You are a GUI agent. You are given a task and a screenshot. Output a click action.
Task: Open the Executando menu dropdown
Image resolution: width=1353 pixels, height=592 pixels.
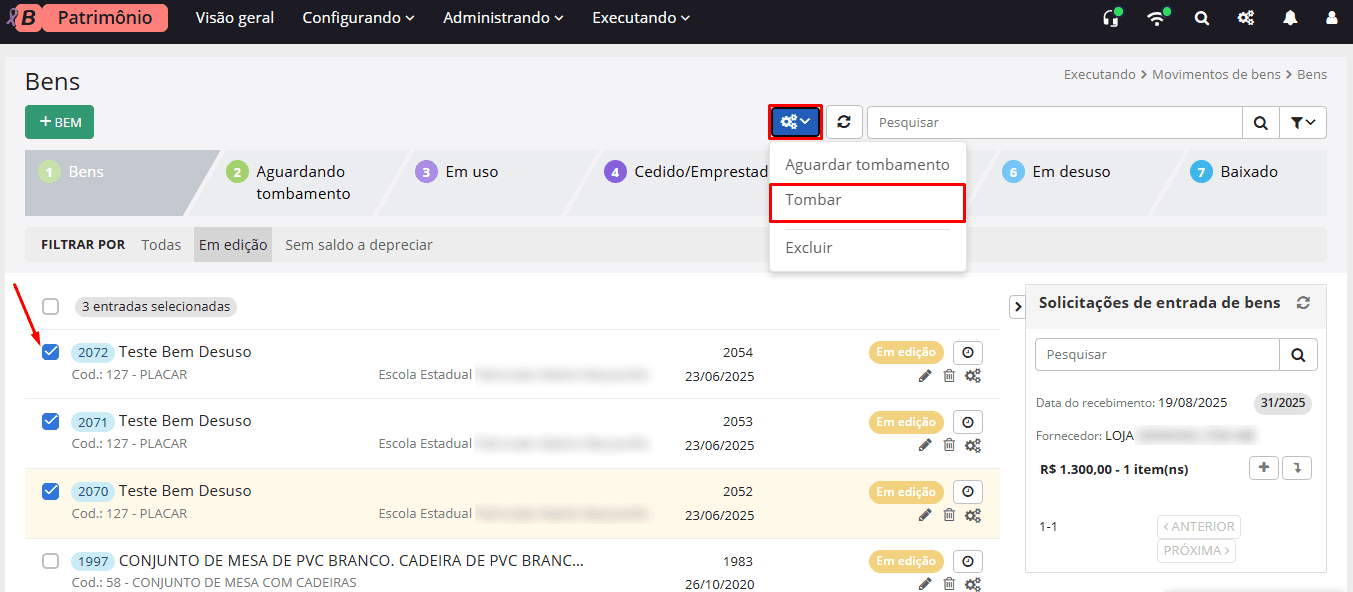pos(640,17)
